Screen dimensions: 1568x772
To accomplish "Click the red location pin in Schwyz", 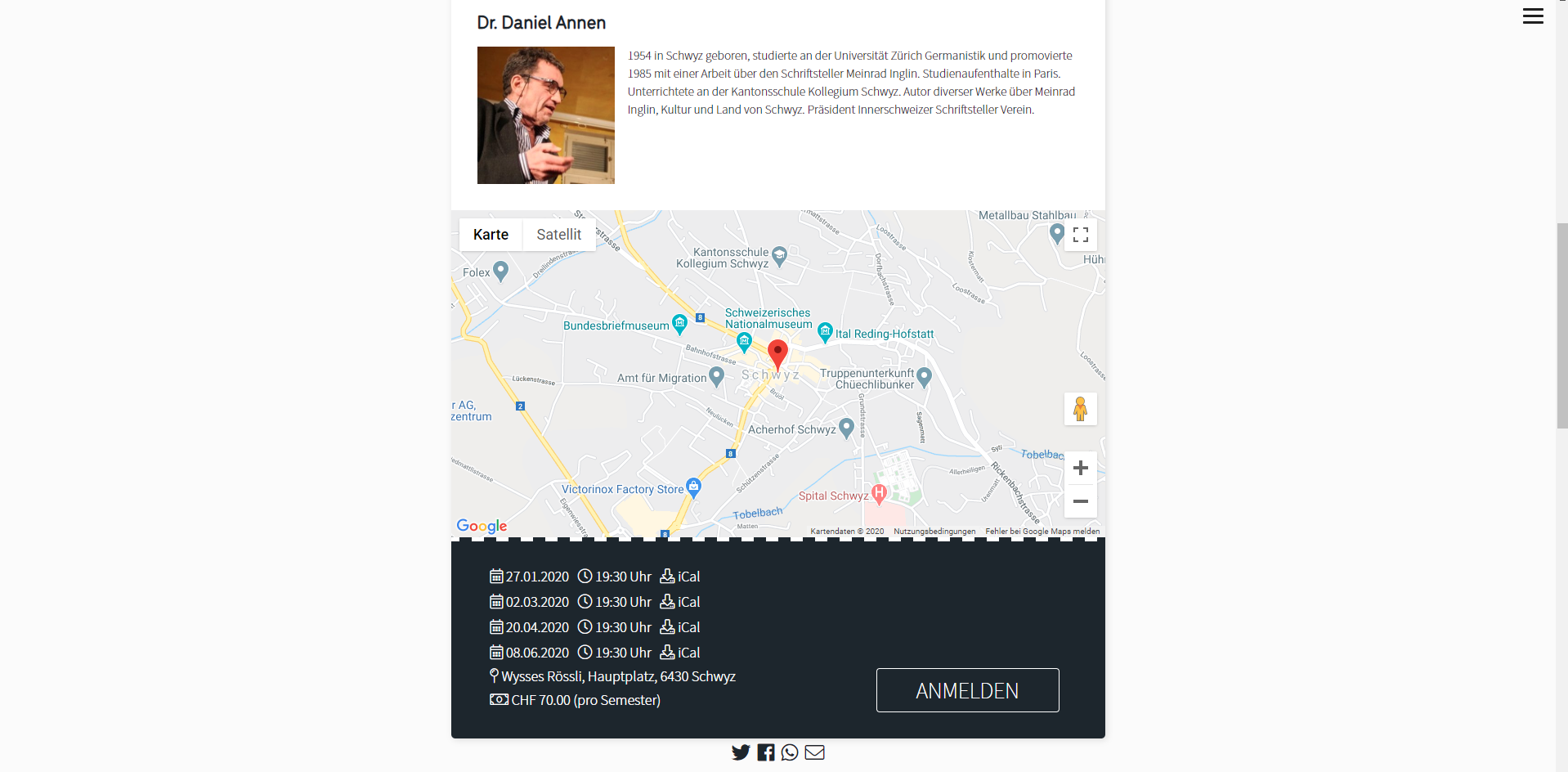I will [x=777, y=355].
